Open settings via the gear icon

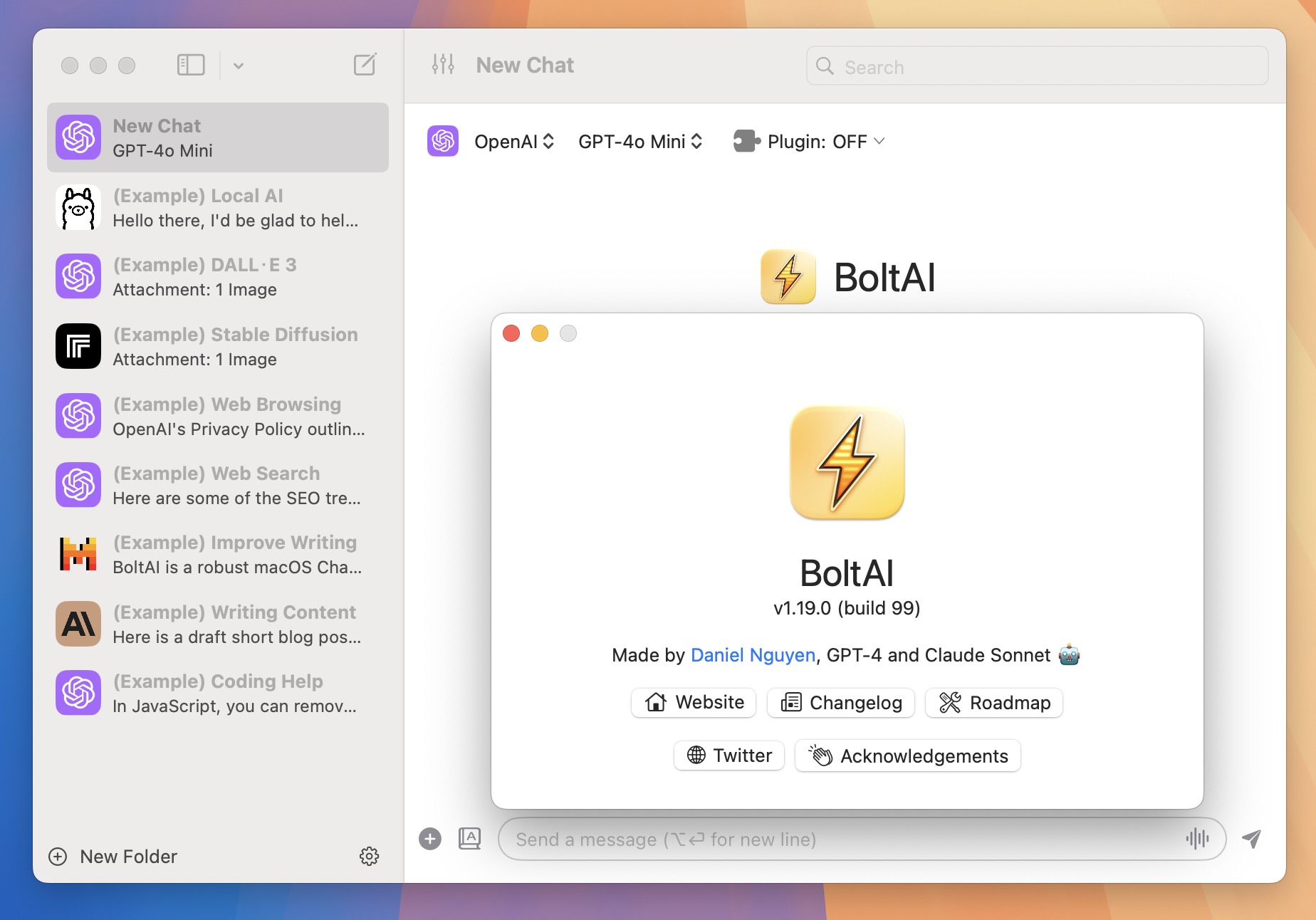pyautogui.click(x=369, y=856)
